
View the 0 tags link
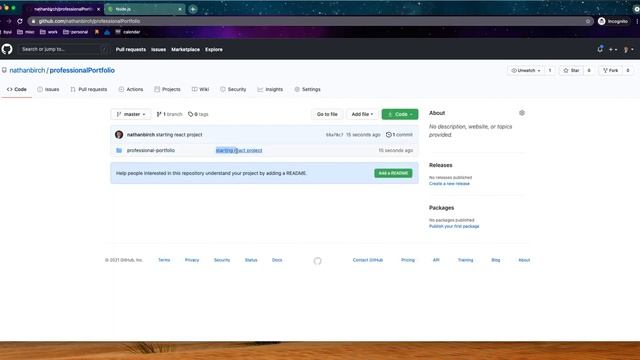(x=198, y=114)
